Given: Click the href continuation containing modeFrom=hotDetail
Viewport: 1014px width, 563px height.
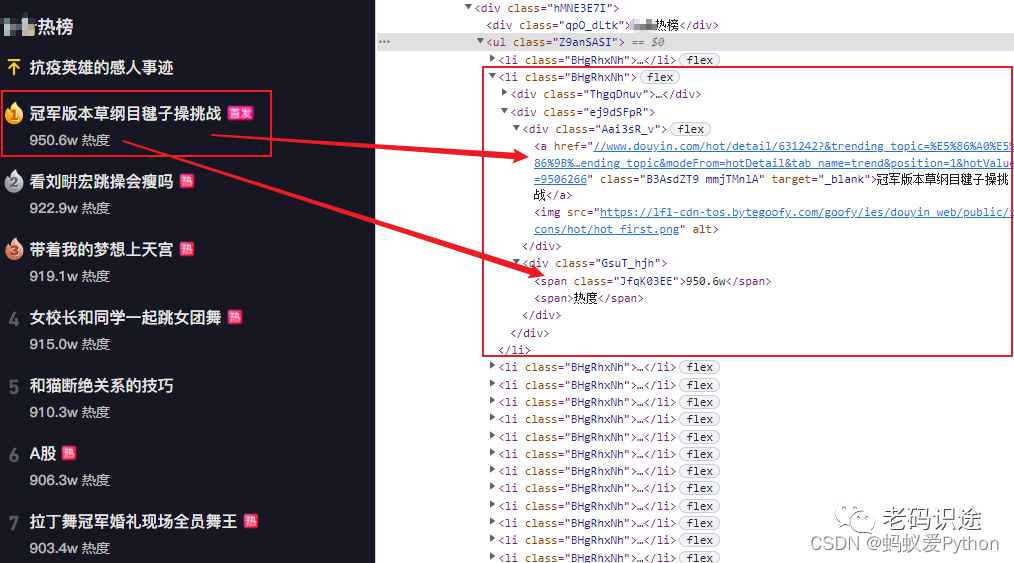Looking at the screenshot, I should click(x=773, y=163).
